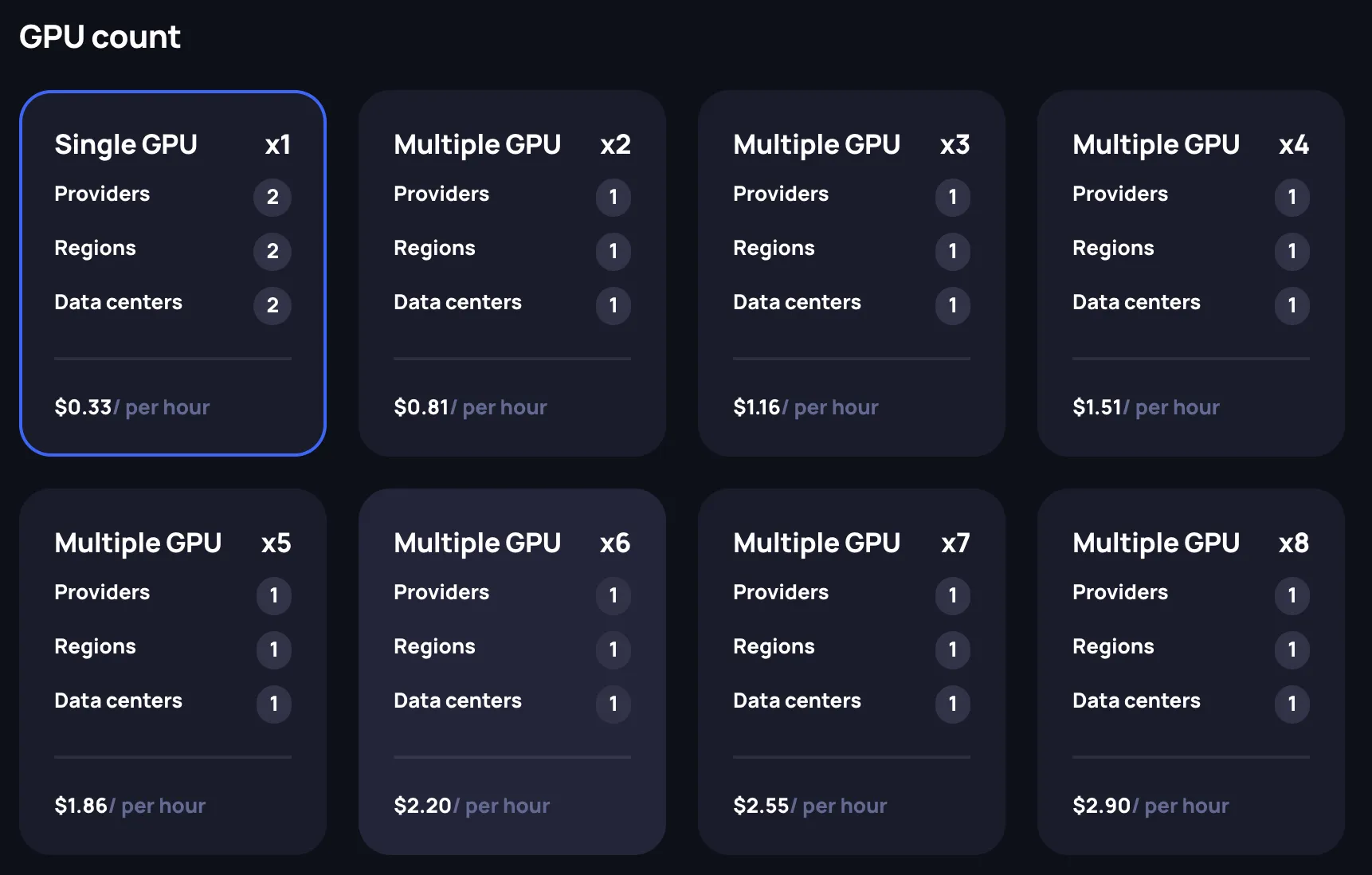Click the $2.90 per hour price on x8
Viewport: 1372px width, 875px height.
tap(1151, 806)
